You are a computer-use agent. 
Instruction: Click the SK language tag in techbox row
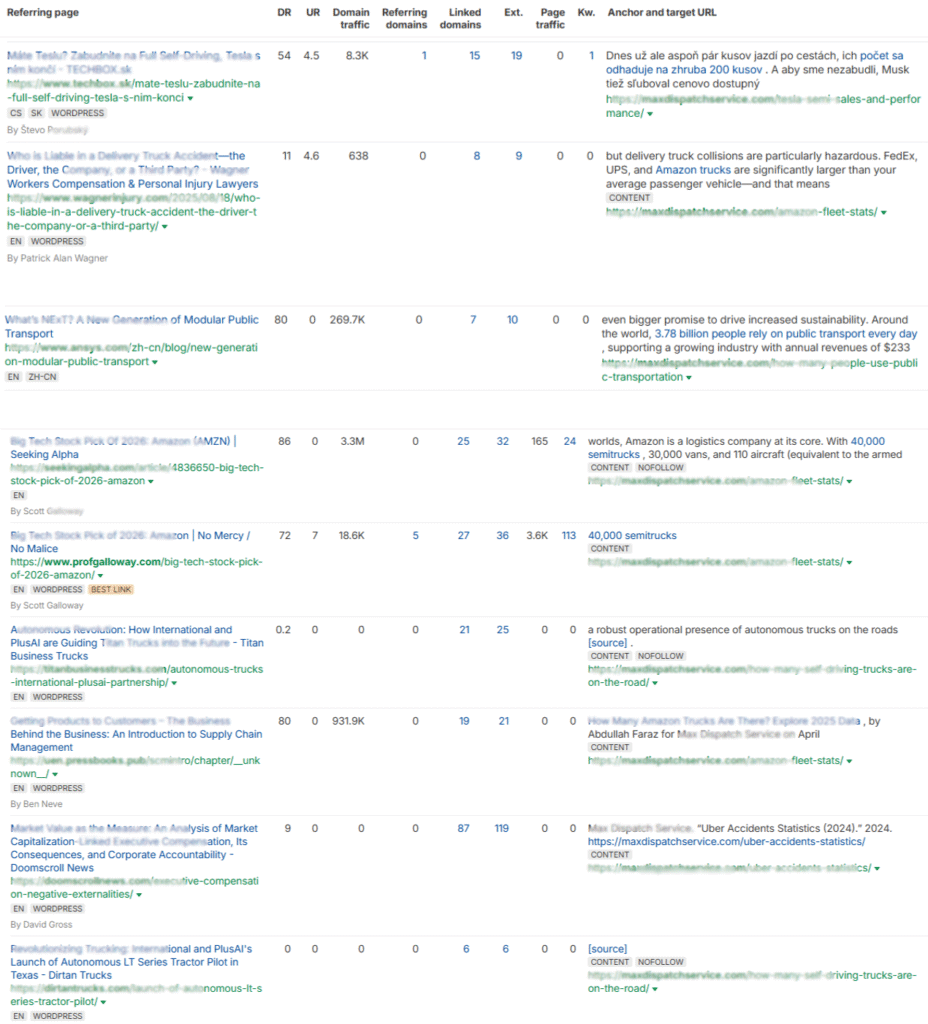tap(37, 114)
